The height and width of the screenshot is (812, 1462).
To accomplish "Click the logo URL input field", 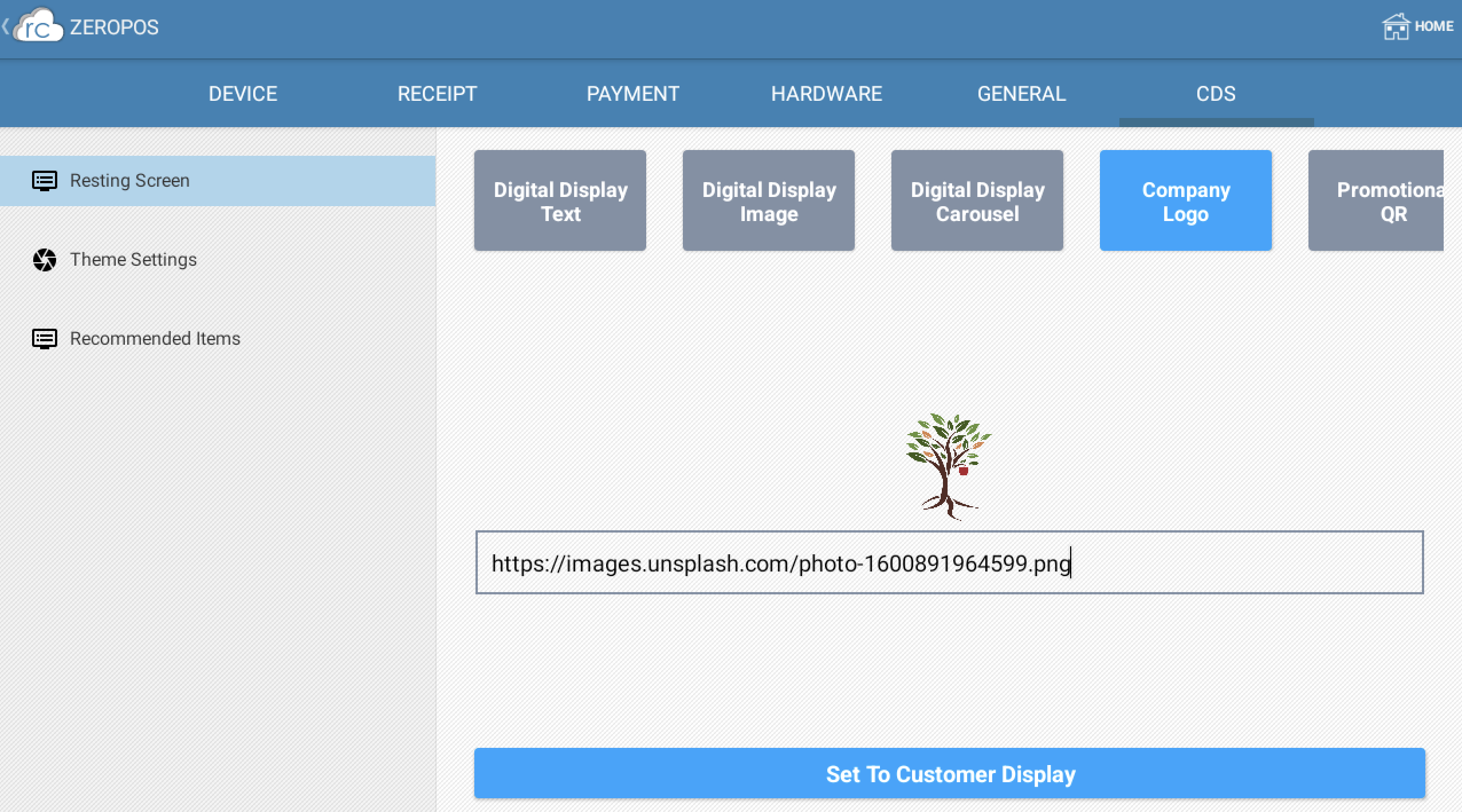I will click(x=953, y=564).
